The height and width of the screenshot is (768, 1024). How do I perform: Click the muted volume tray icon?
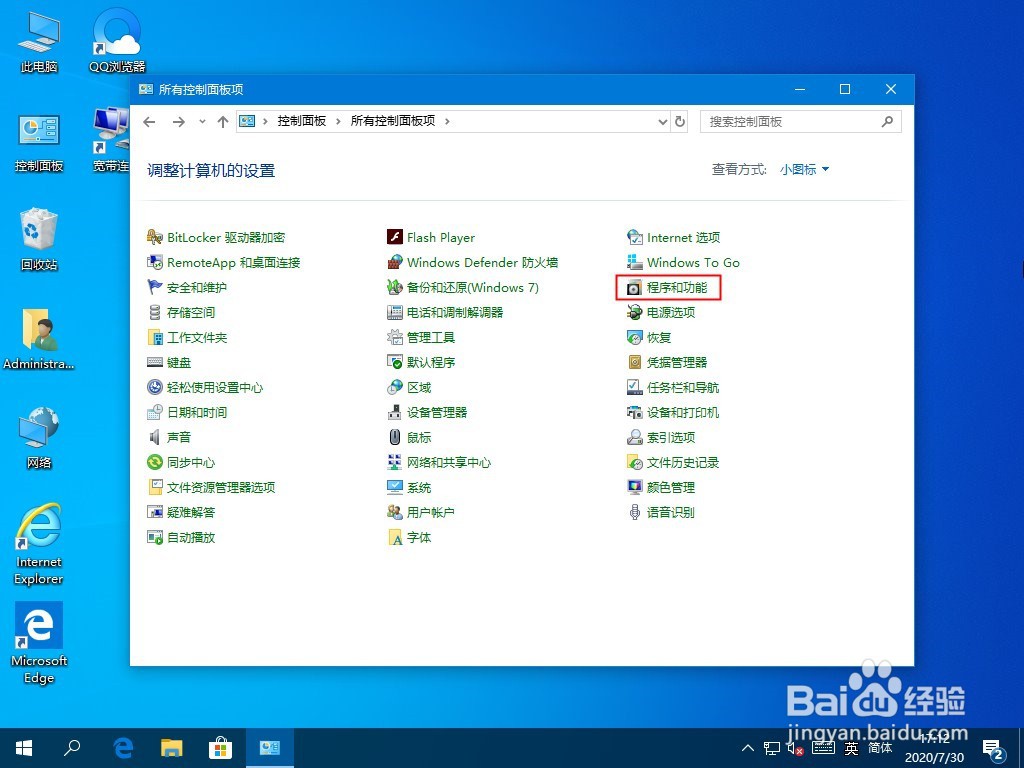point(795,748)
